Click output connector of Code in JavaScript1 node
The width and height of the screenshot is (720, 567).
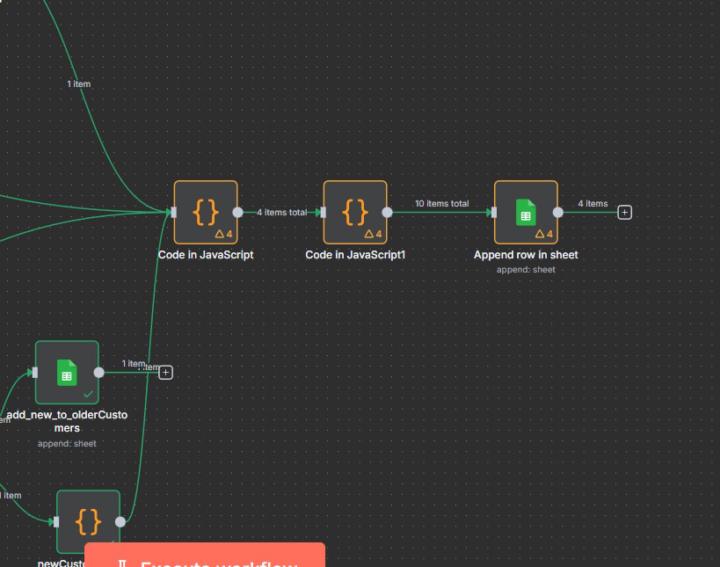(x=387, y=212)
